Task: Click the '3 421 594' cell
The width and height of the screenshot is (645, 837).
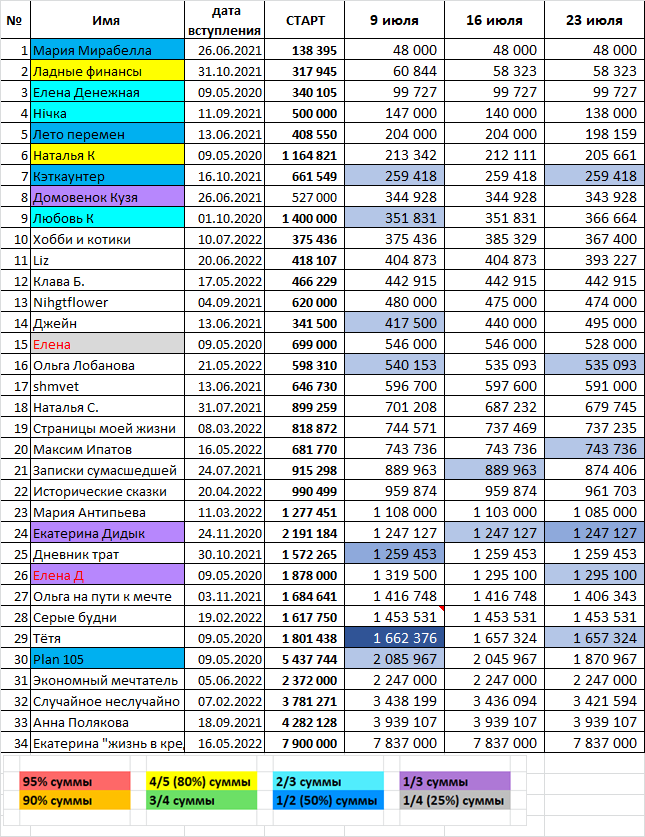Action: tap(594, 701)
